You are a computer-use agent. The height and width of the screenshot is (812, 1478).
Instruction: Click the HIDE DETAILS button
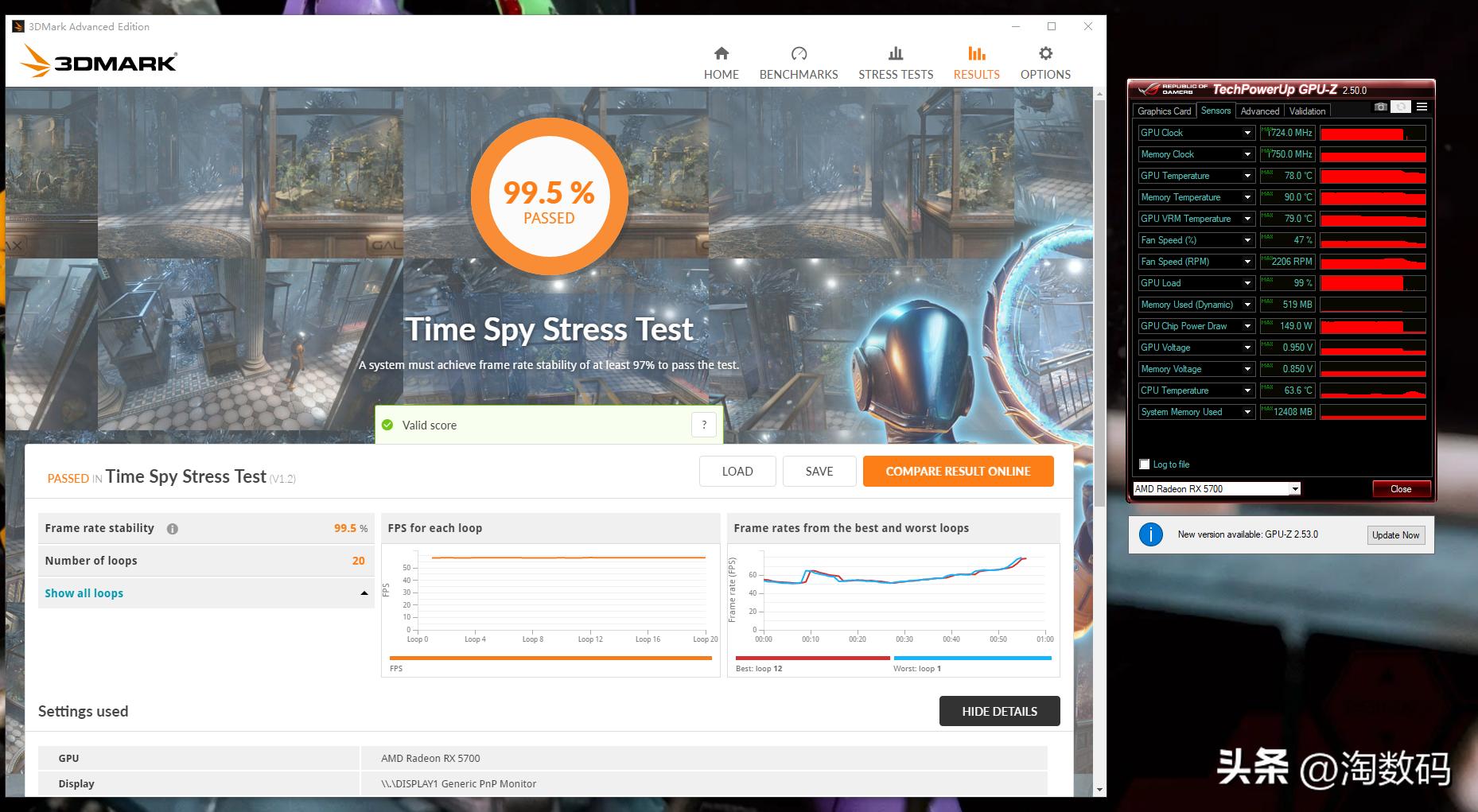(1000, 711)
